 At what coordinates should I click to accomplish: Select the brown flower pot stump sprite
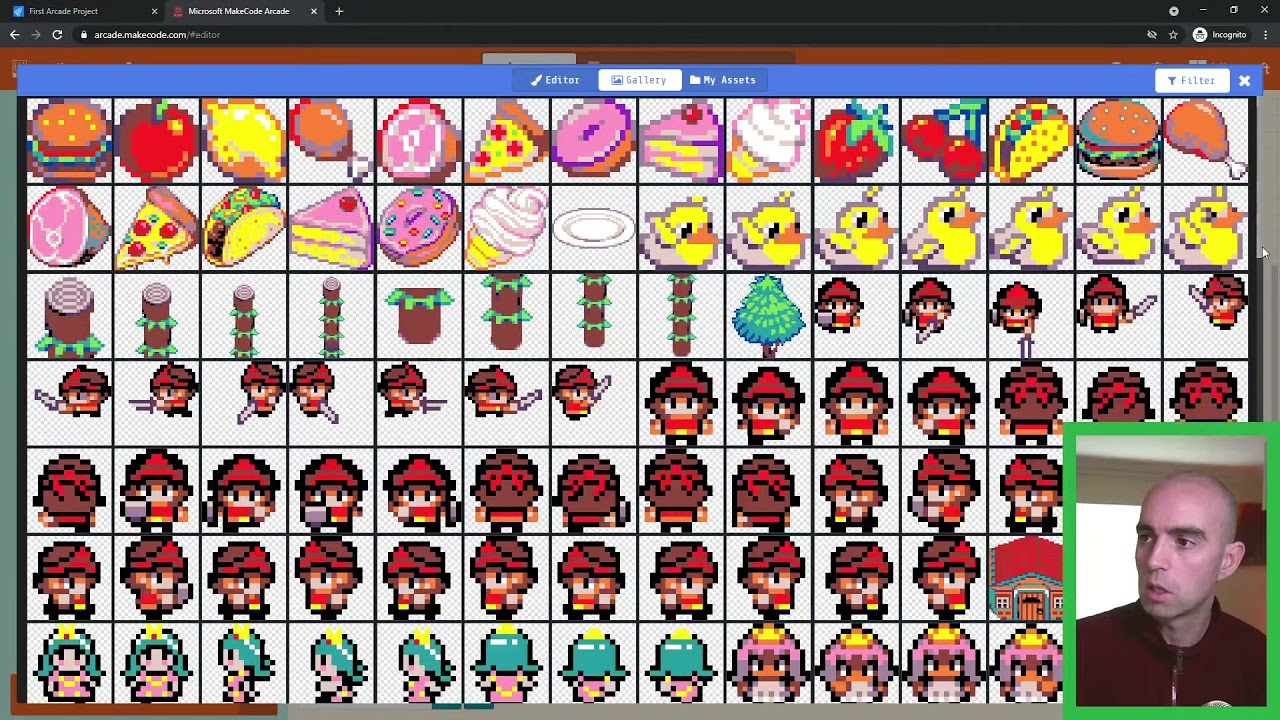click(x=419, y=315)
